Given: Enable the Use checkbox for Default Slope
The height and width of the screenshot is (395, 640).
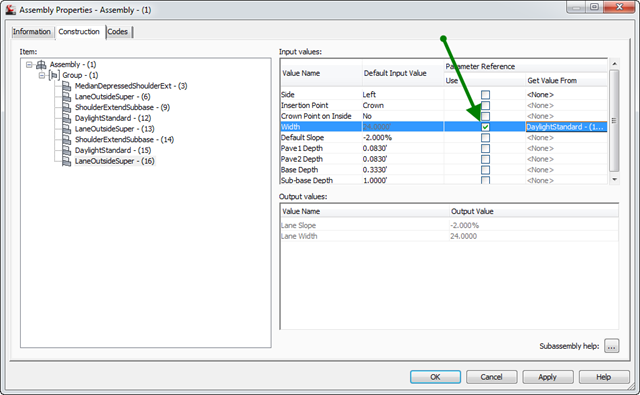Looking at the screenshot, I should (485, 138).
